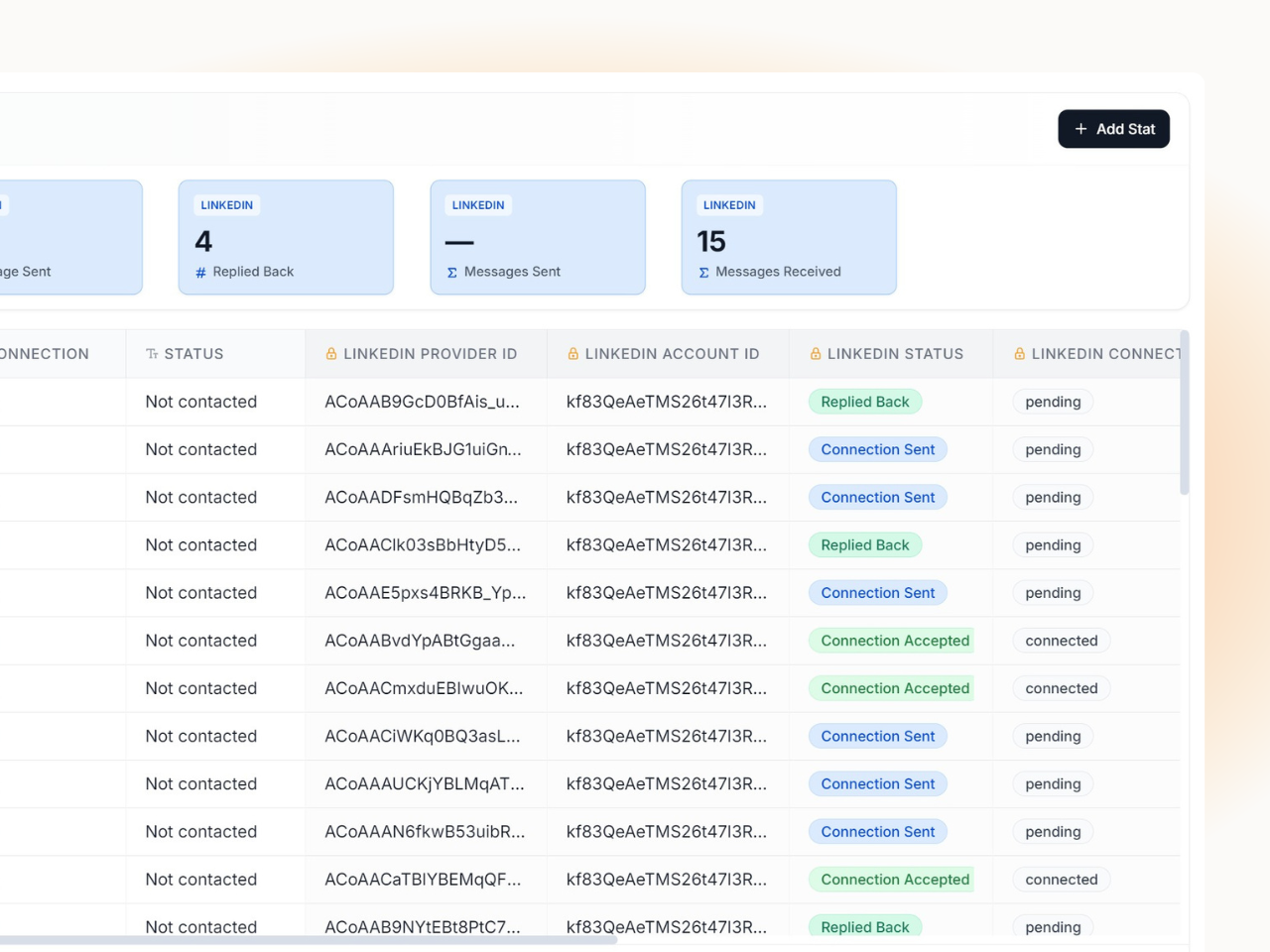Click a Not contacted cell in the STATUS column
Image resolution: width=1270 pixels, height=952 pixels.
point(200,402)
